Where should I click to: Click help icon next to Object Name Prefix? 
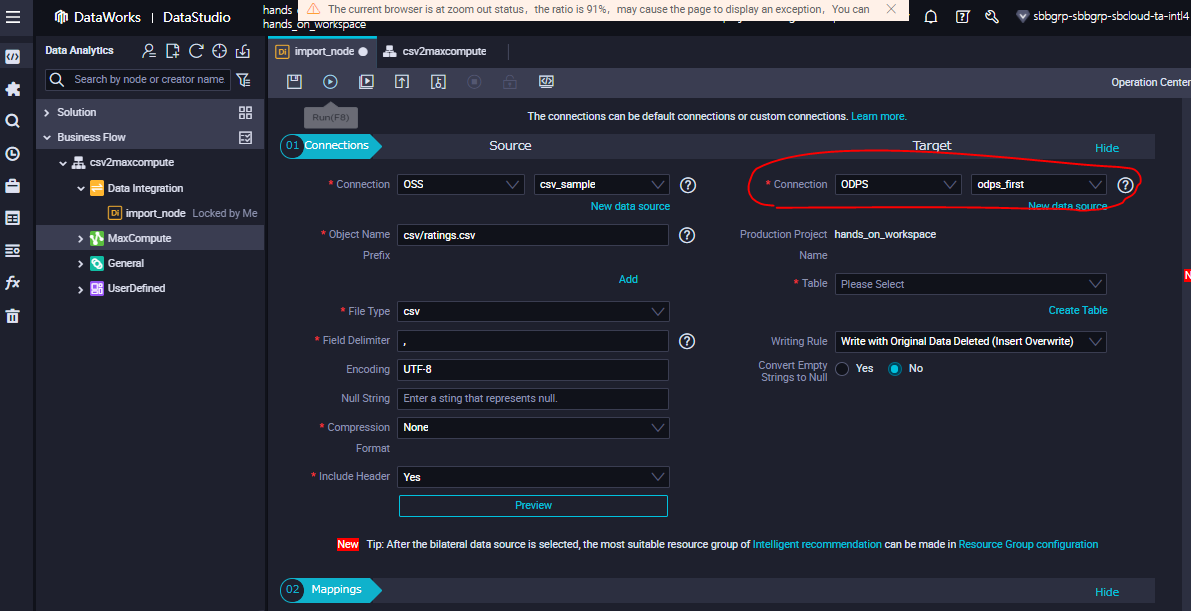687,235
